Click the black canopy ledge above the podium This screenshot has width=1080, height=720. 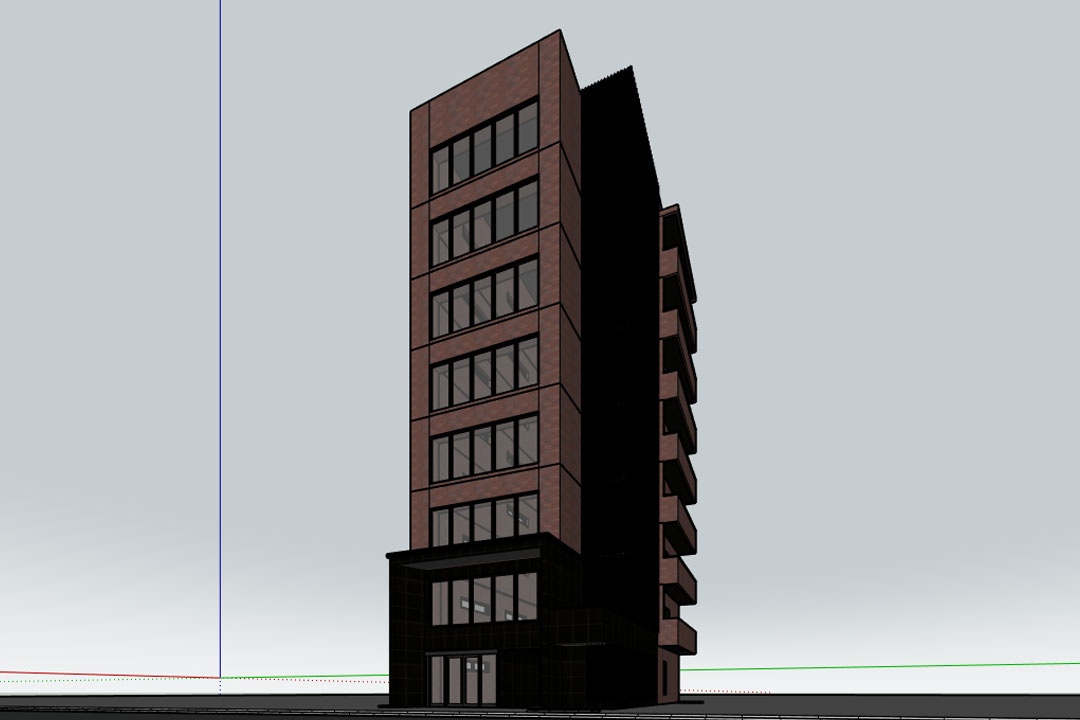coord(470,551)
